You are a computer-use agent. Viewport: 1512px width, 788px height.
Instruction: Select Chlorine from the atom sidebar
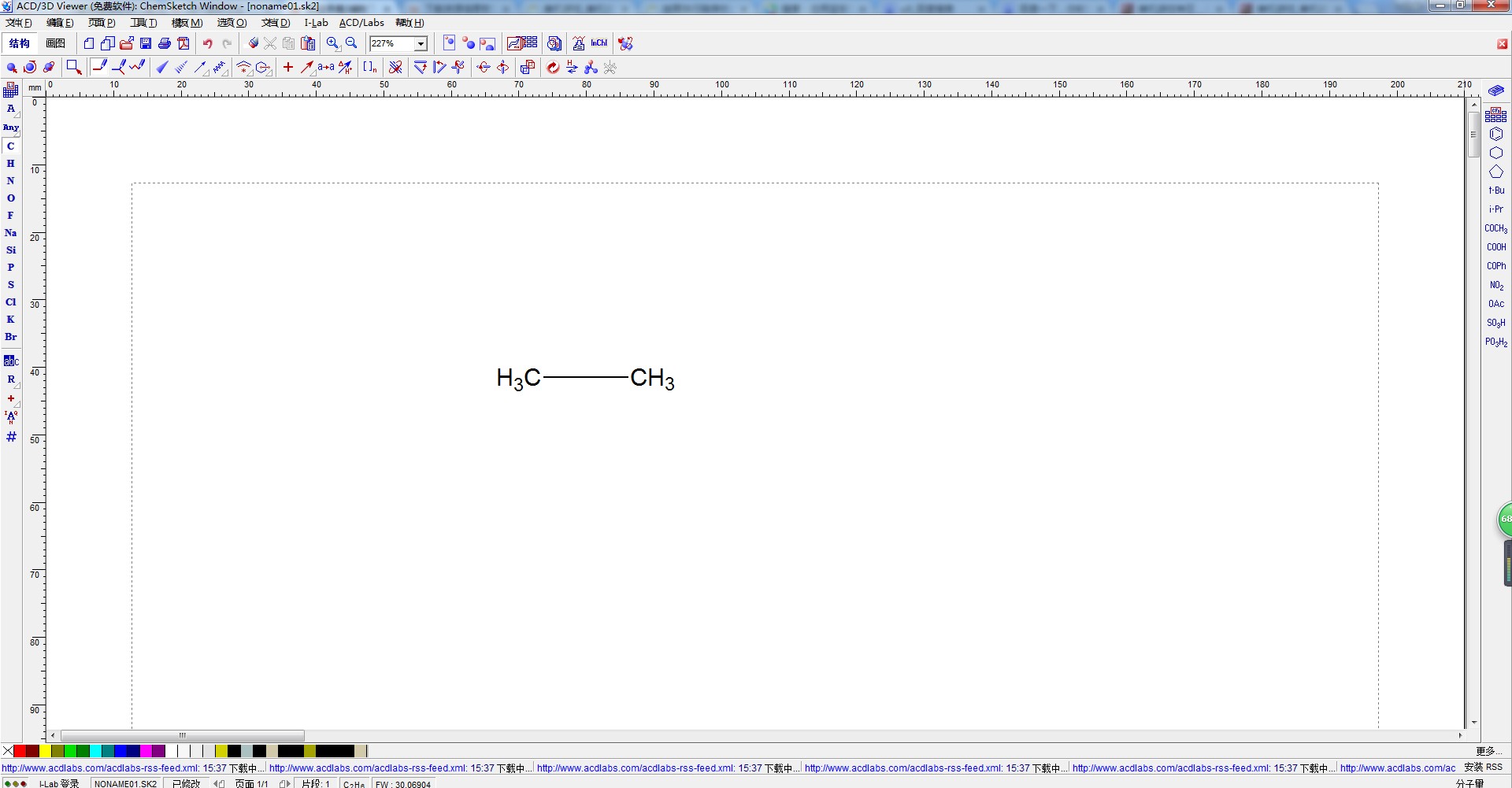click(x=11, y=302)
